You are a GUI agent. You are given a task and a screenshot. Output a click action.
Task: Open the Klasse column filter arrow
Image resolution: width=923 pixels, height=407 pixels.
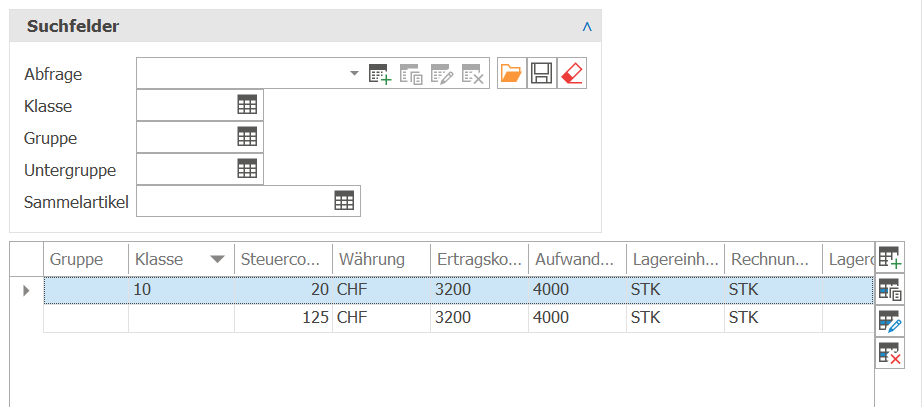218,259
